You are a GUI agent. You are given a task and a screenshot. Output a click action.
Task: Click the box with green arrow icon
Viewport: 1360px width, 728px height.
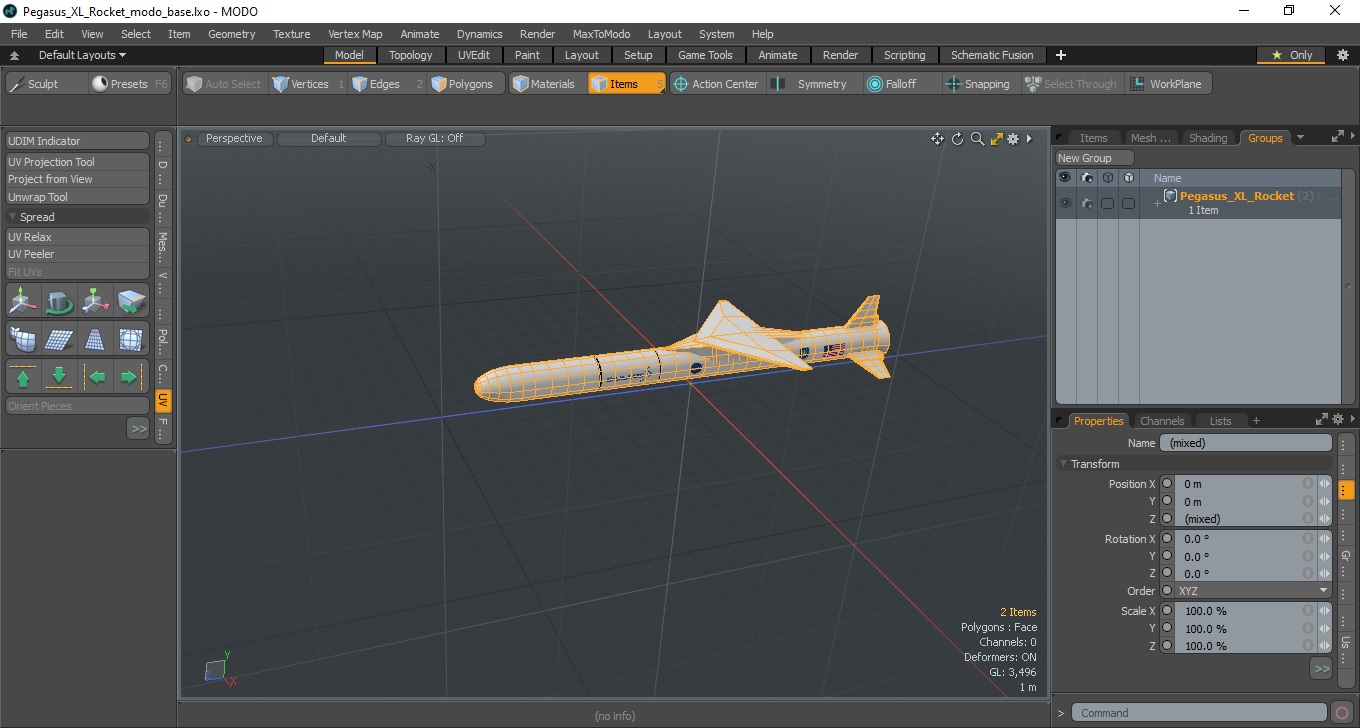click(x=131, y=300)
